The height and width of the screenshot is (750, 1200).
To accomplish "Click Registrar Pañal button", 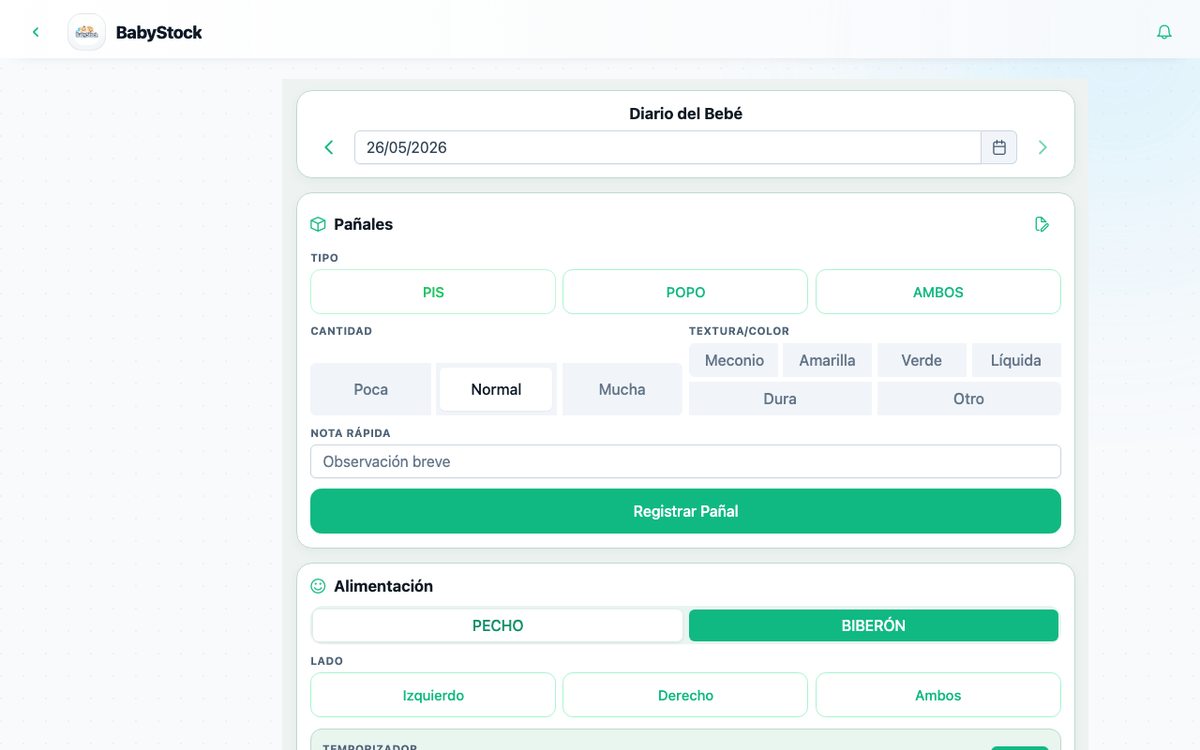I will coord(685,511).
